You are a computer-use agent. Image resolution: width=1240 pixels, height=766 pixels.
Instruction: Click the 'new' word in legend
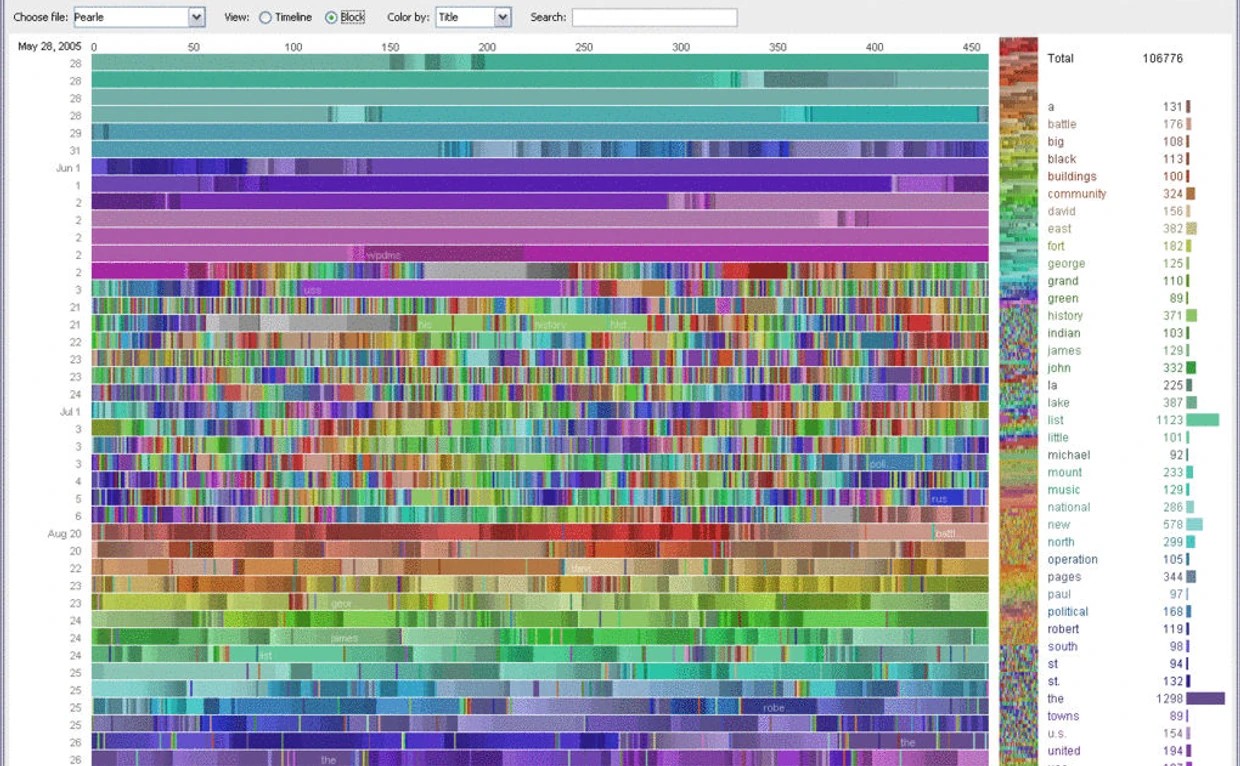1059,525
